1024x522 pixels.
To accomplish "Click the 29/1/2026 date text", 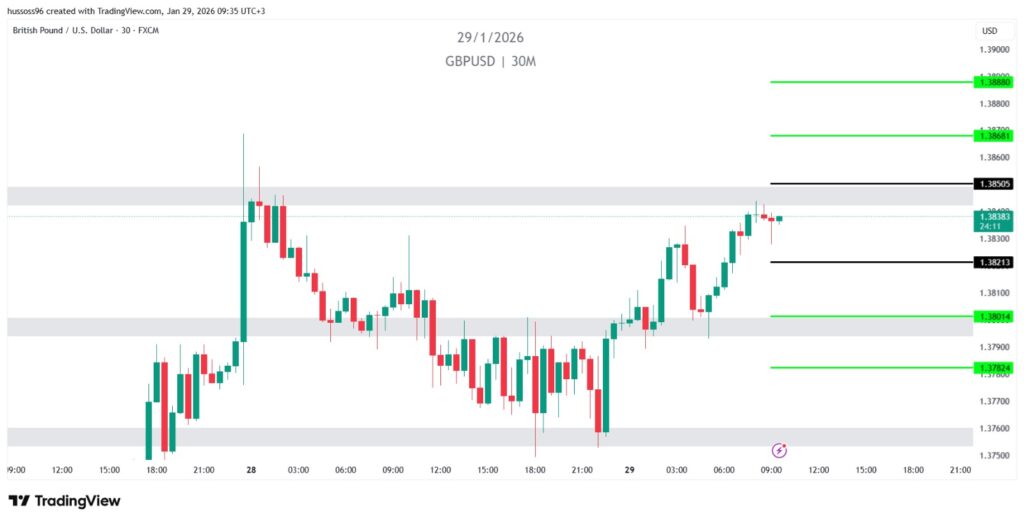I will (490, 38).
